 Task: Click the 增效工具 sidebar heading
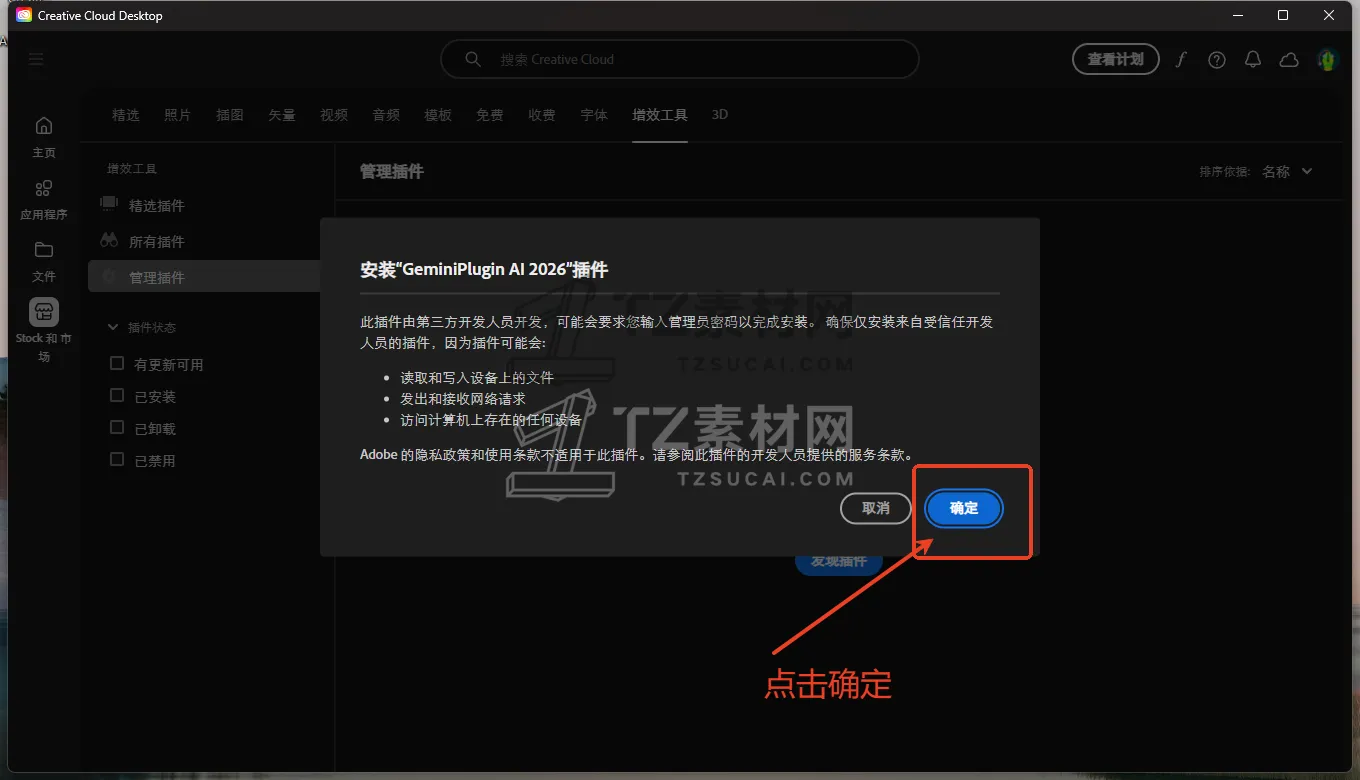tap(132, 169)
